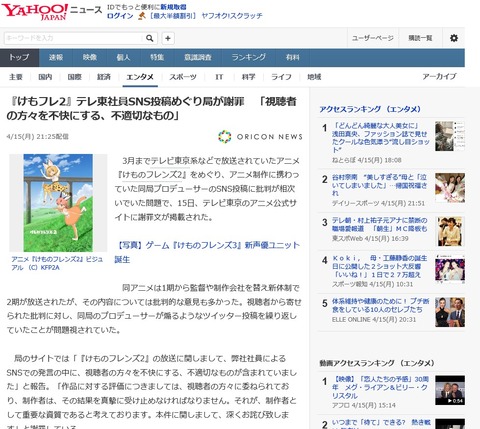Click the ログイン link
Image resolution: width=480 pixels, height=429 pixels.
(x=120, y=16)
